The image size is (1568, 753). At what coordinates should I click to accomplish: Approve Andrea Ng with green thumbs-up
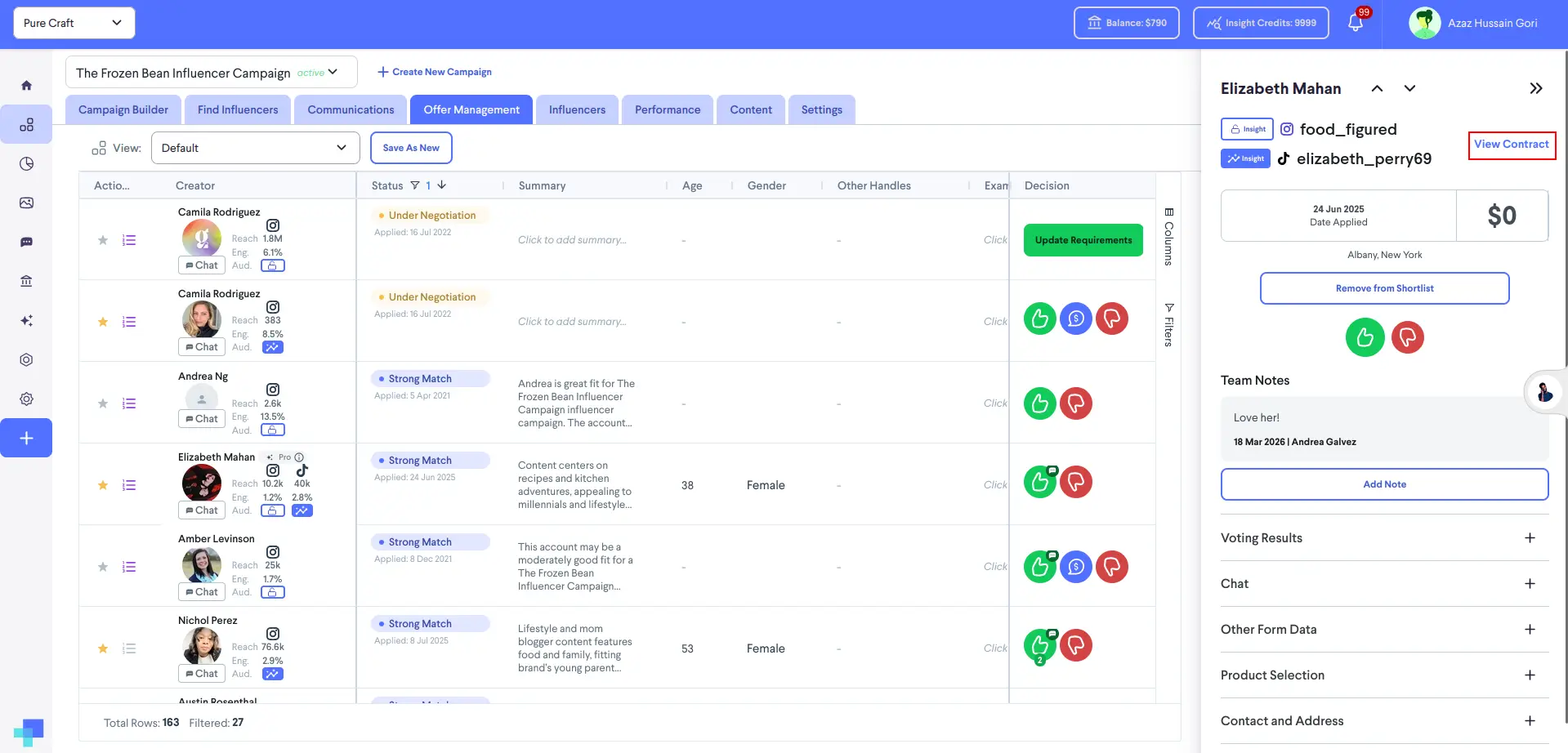point(1040,403)
